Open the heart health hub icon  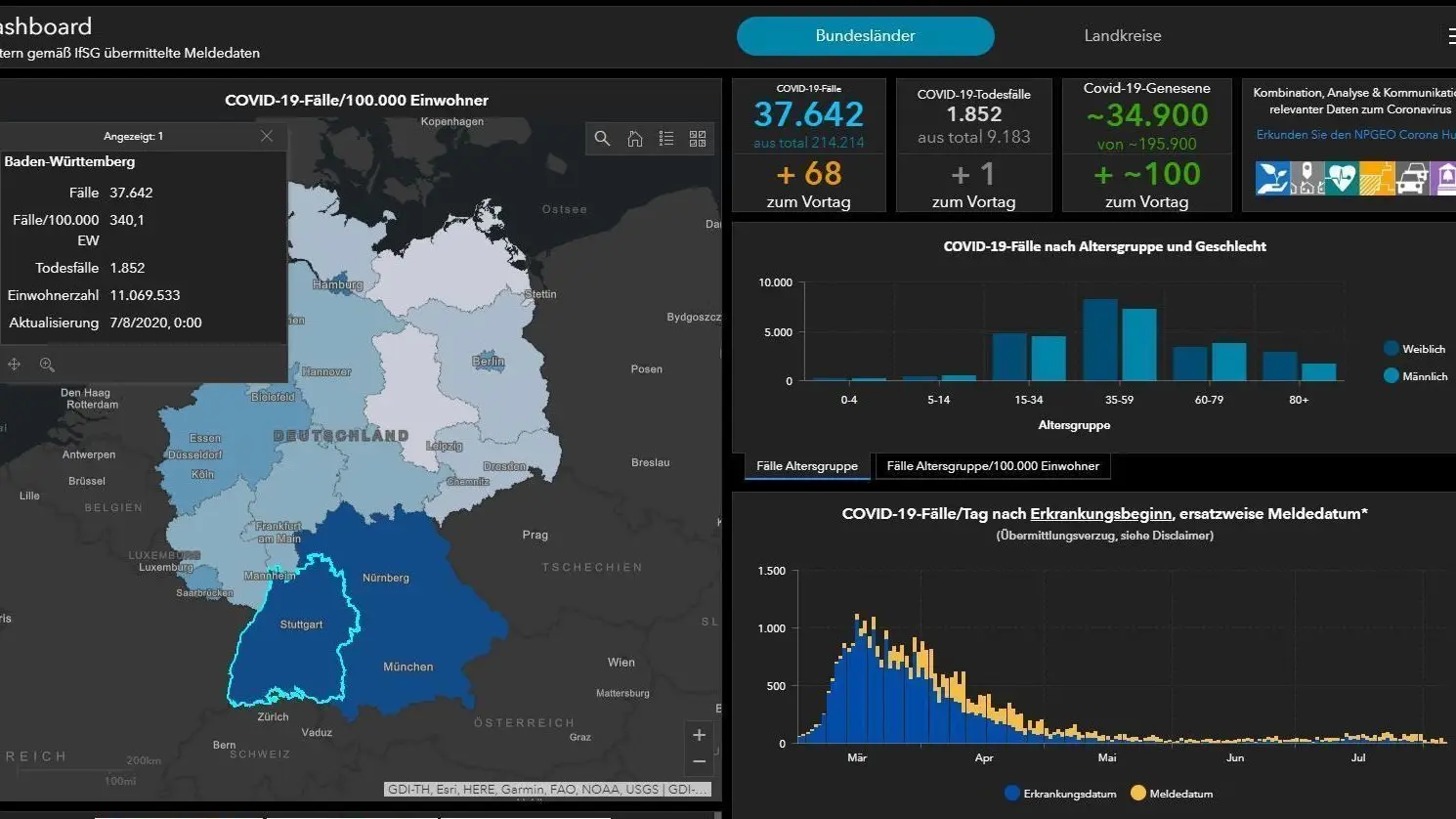(1342, 179)
